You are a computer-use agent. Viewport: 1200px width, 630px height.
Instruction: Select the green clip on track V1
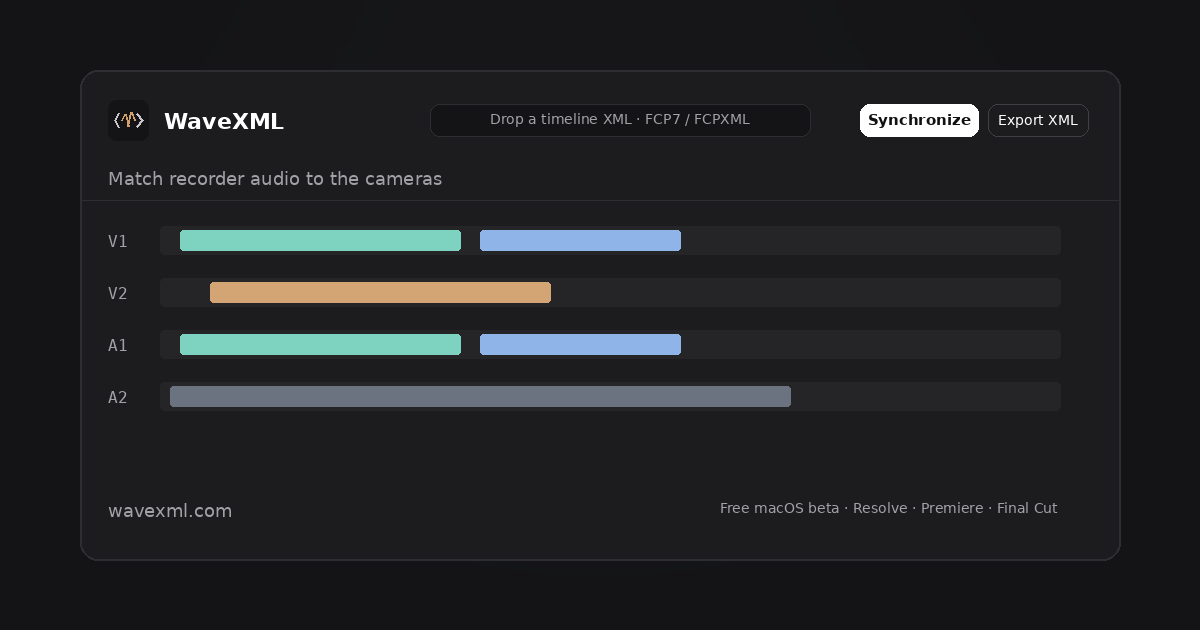320,240
